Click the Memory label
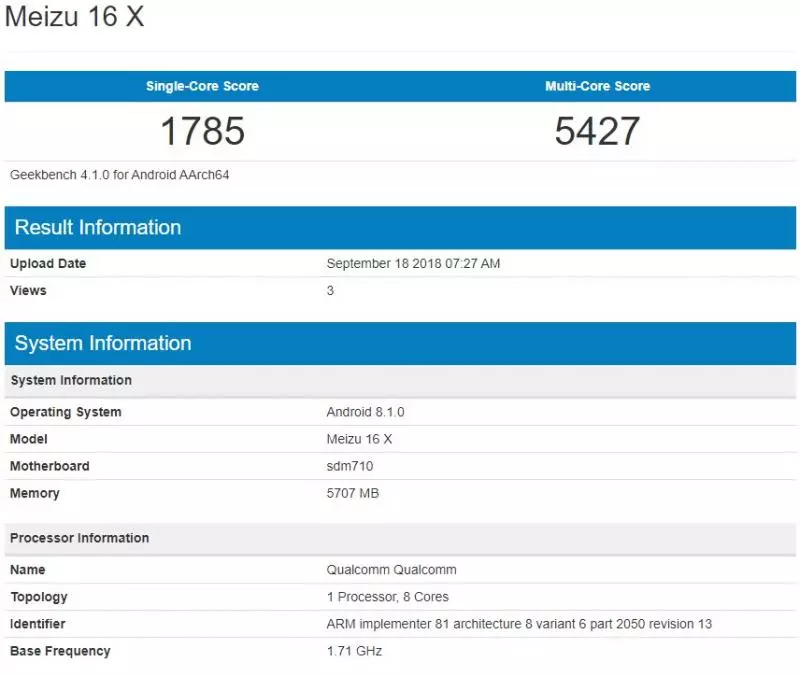The width and height of the screenshot is (800, 676). 35,493
